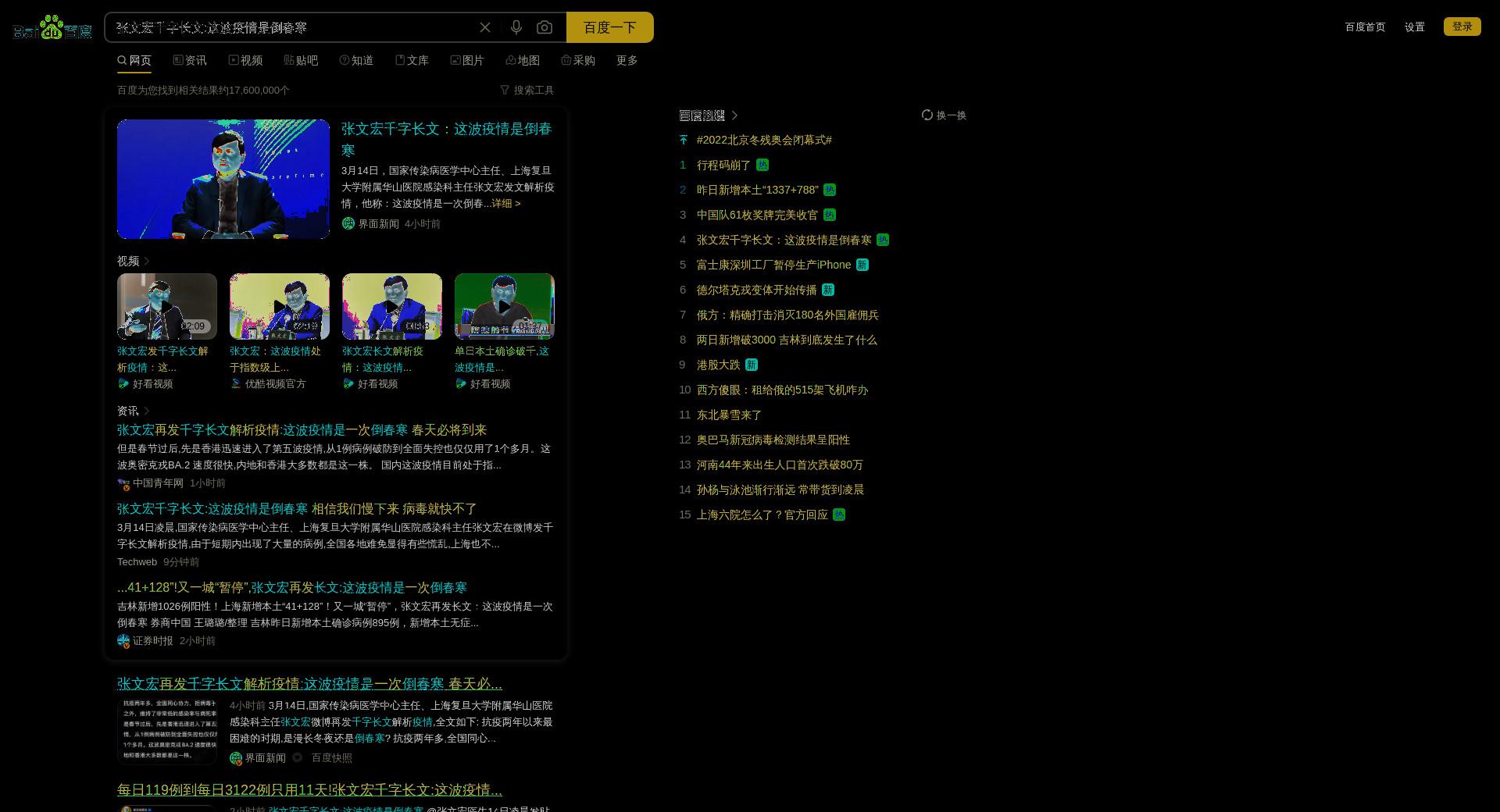The width and height of the screenshot is (1500, 812).
Task: Go to 百度首页 link
Action: (x=1365, y=27)
